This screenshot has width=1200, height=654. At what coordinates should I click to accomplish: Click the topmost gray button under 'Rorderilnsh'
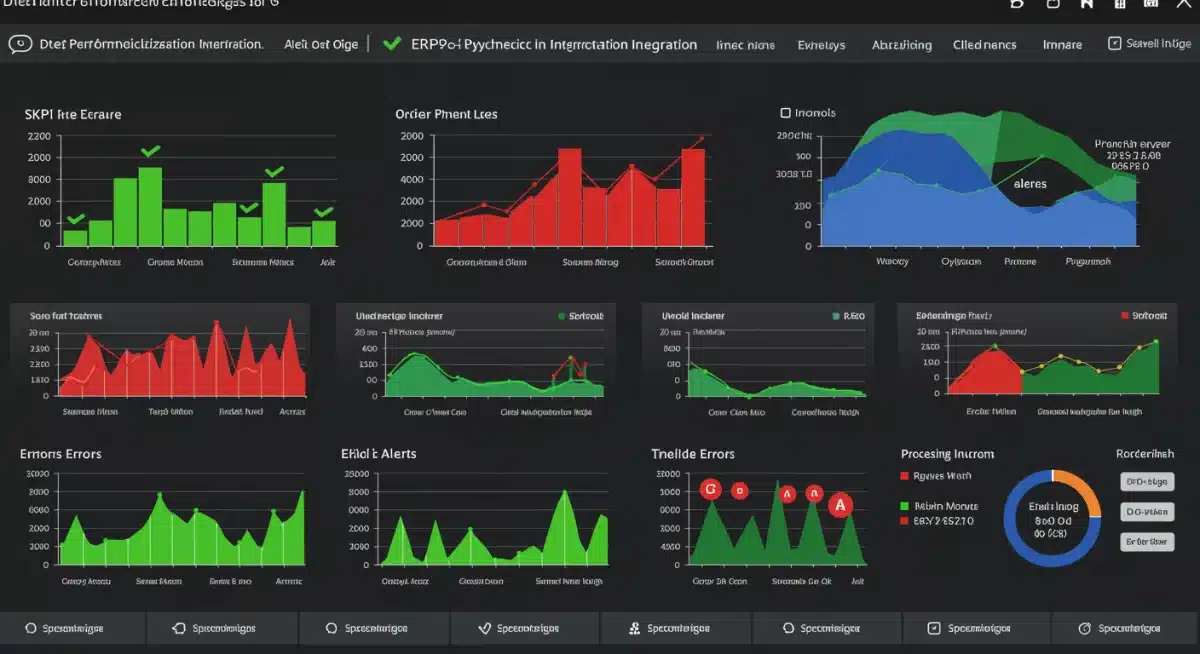[1147, 481]
